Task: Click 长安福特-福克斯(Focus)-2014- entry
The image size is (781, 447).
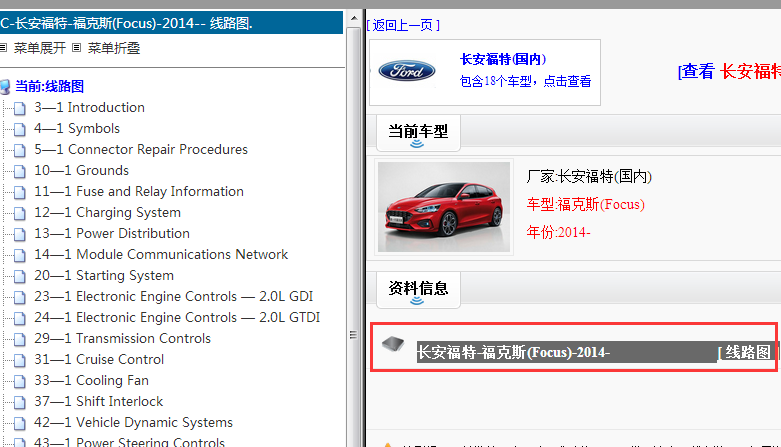Action: (x=513, y=352)
